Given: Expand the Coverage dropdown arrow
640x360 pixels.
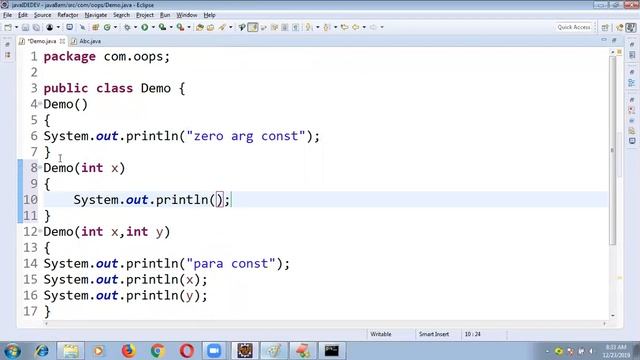Looking at the screenshot, I should coord(171,27).
